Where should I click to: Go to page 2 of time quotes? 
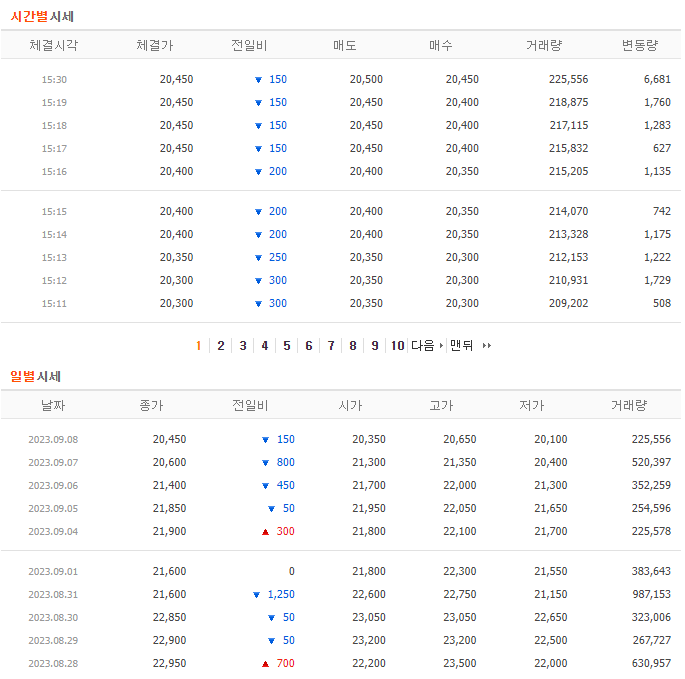(221, 346)
